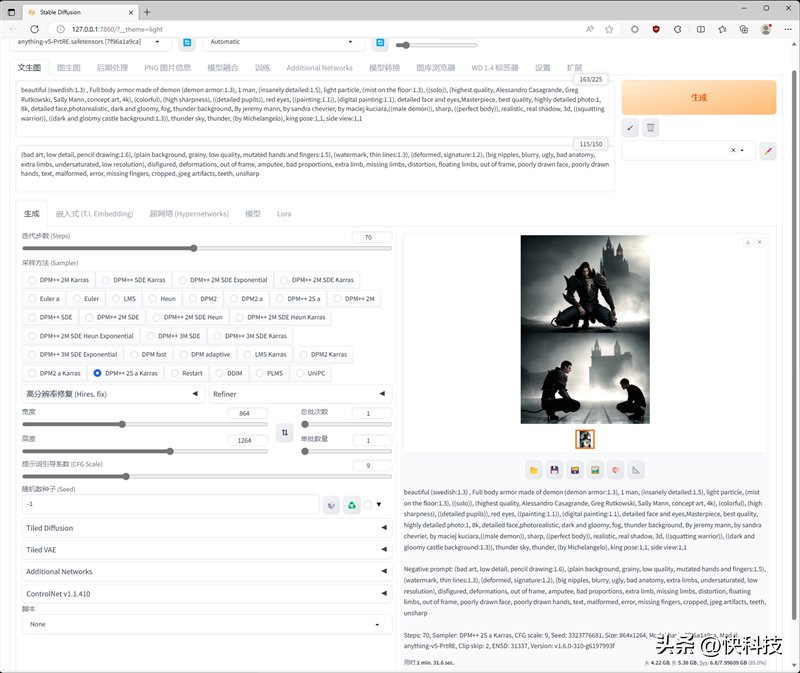Send to extras triangle ruler icon
Viewport: 800px width, 673px height.
pos(636,470)
